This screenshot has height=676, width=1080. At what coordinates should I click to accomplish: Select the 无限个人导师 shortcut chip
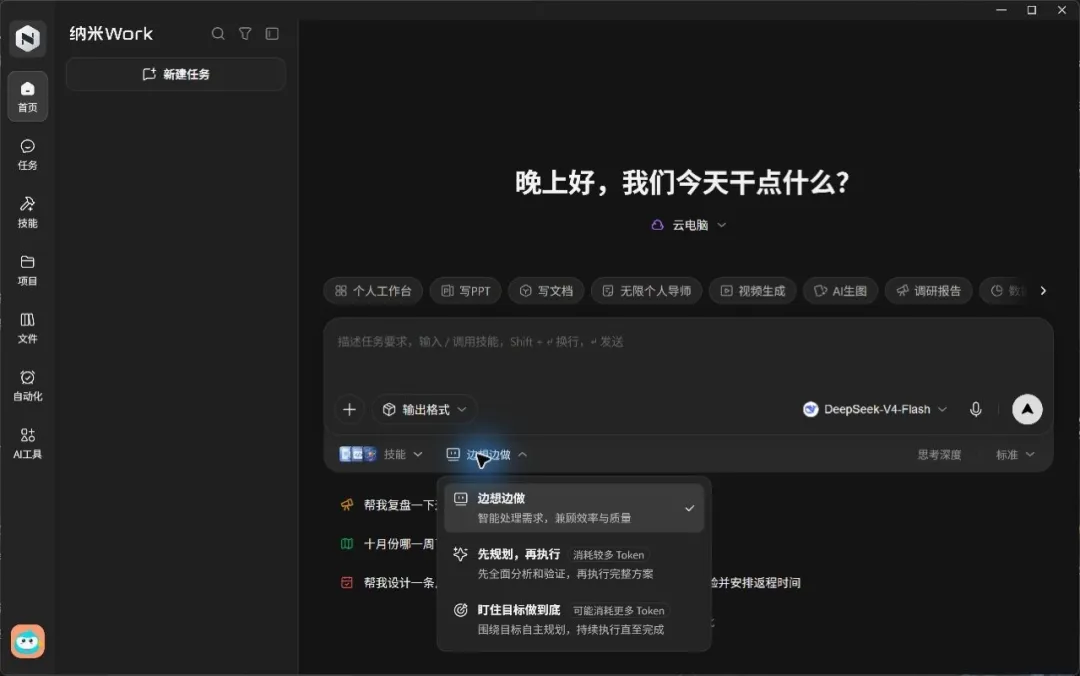click(x=646, y=291)
